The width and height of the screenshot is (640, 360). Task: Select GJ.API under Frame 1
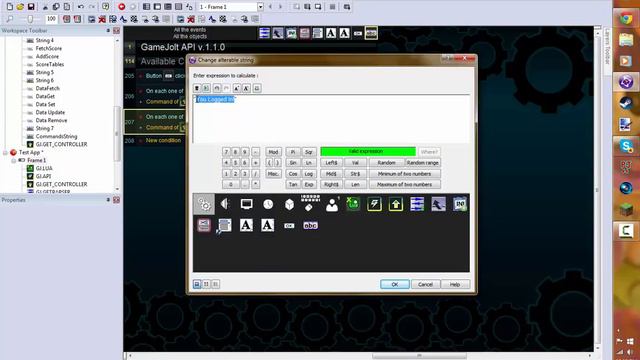tap(43, 176)
